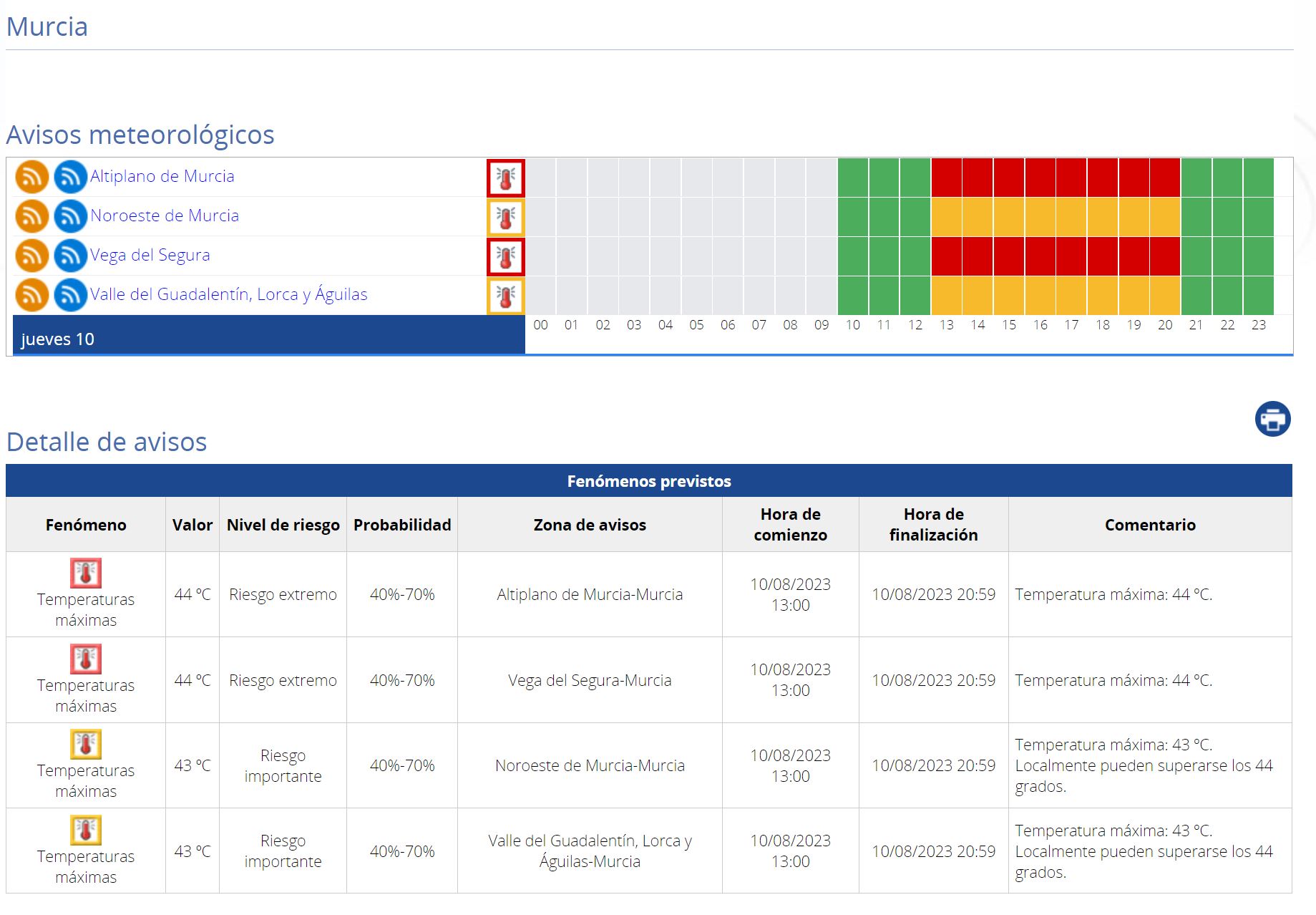Open the Vega del Segura link

click(x=150, y=256)
